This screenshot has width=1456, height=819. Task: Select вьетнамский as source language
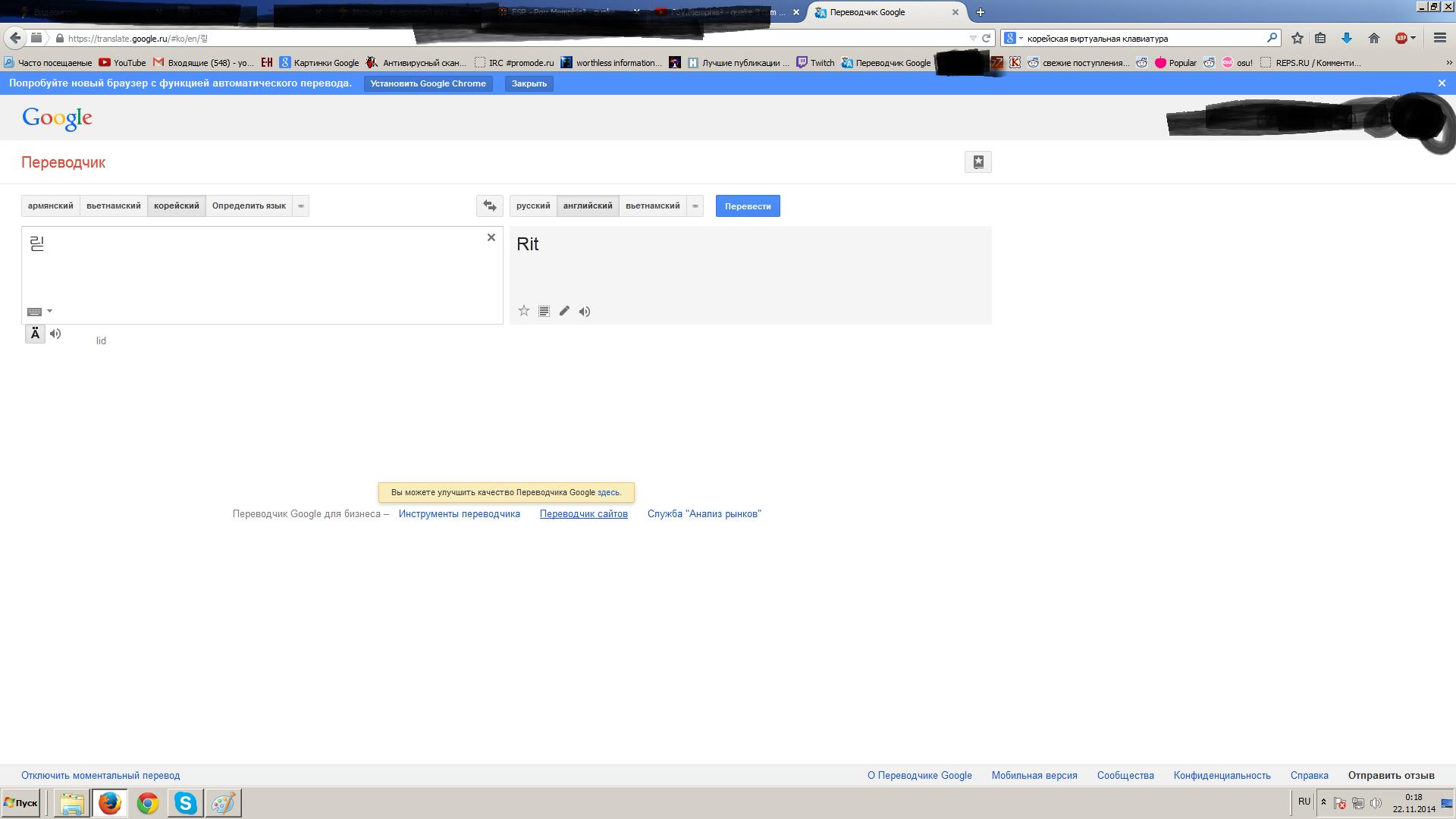[x=114, y=206]
